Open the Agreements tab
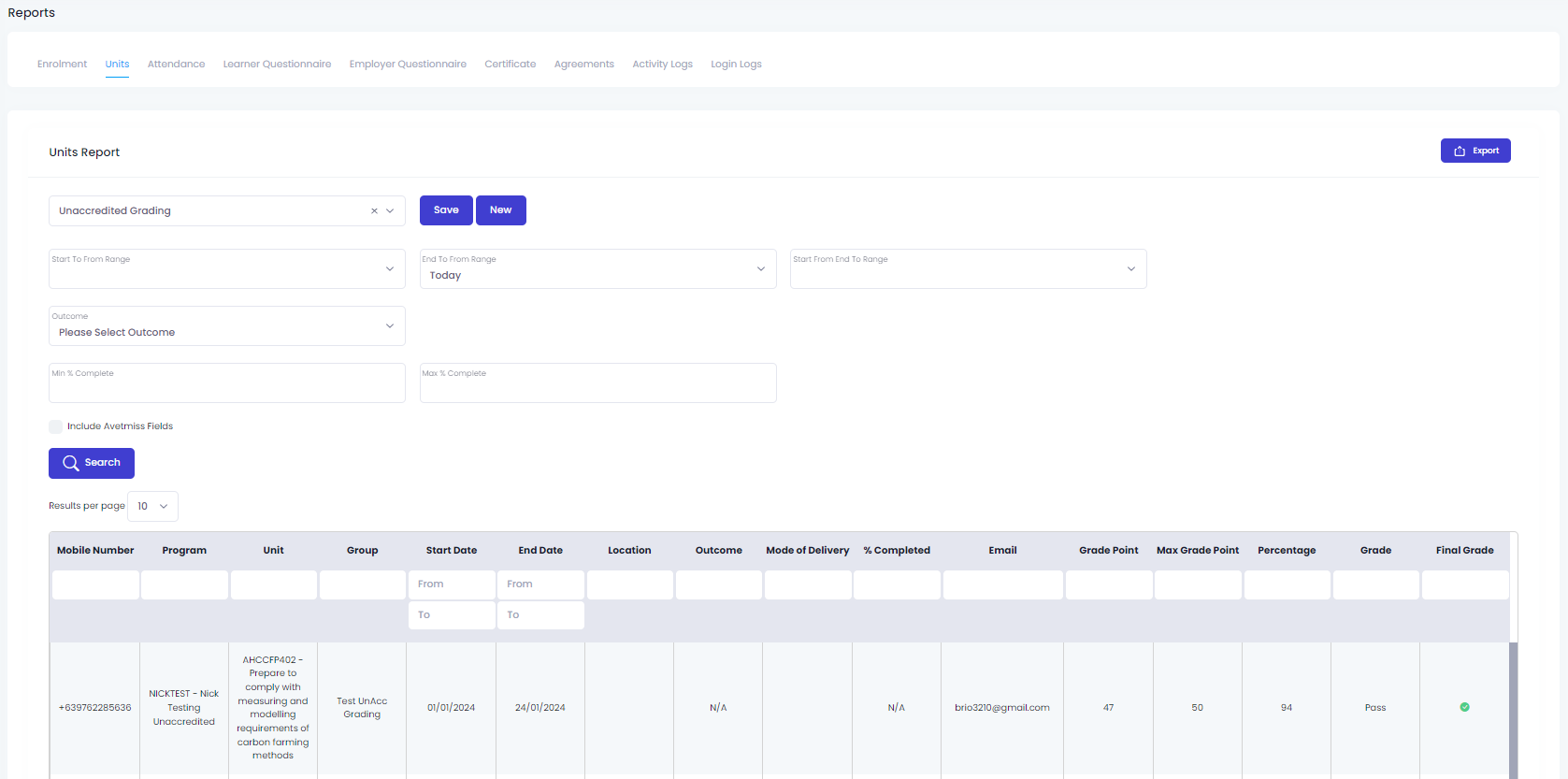Viewport: 1568px width, 779px height. [x=583, y=65]
